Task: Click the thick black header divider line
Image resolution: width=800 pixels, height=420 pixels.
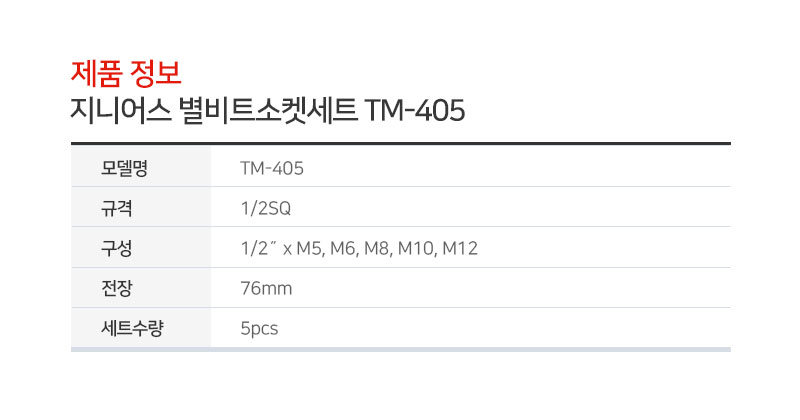Action: pos(401,143)
